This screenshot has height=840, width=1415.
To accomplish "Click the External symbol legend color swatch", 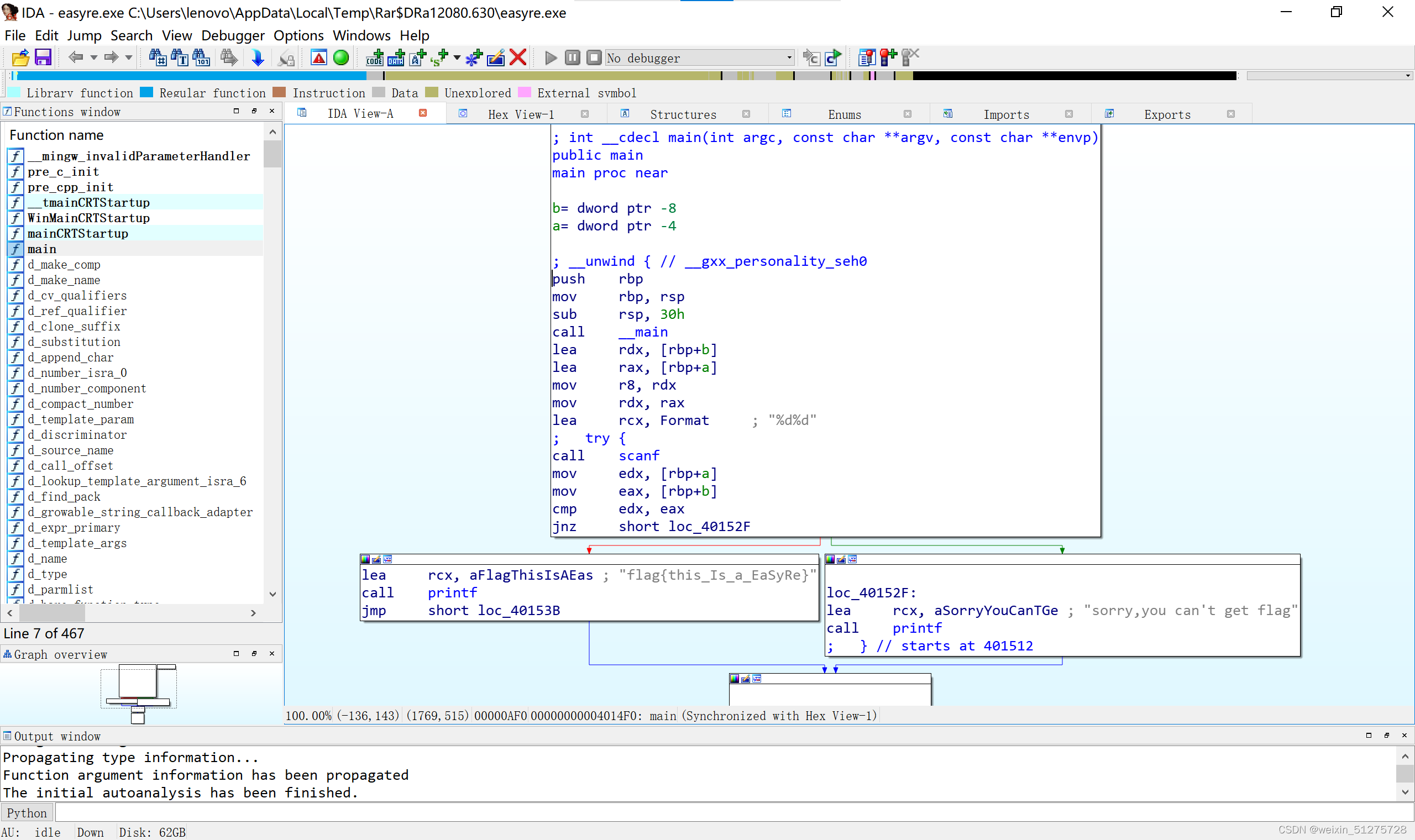I will [525, 92].
